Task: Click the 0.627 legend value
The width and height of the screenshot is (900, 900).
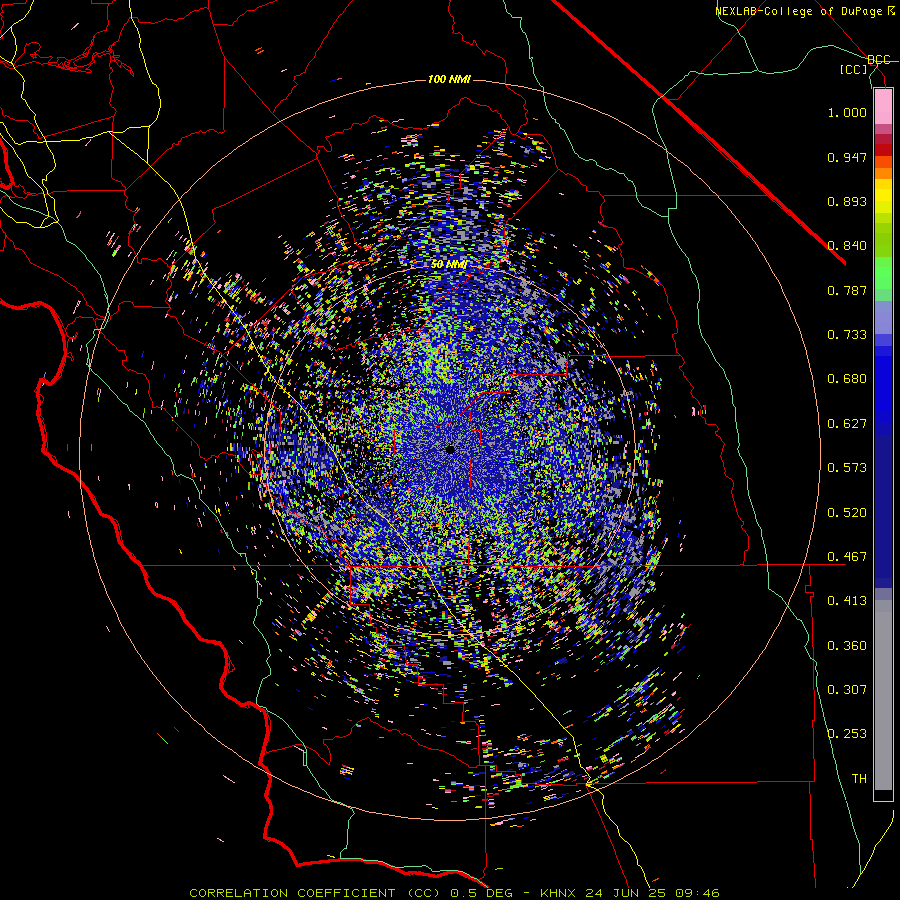Action: pos(847,424)
